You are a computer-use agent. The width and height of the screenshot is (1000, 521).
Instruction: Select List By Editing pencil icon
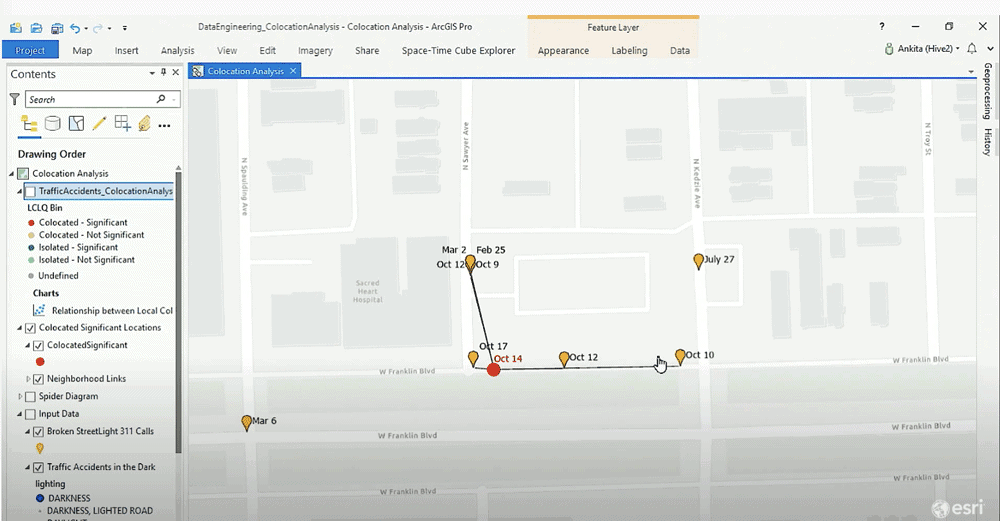tap(99, 123)
